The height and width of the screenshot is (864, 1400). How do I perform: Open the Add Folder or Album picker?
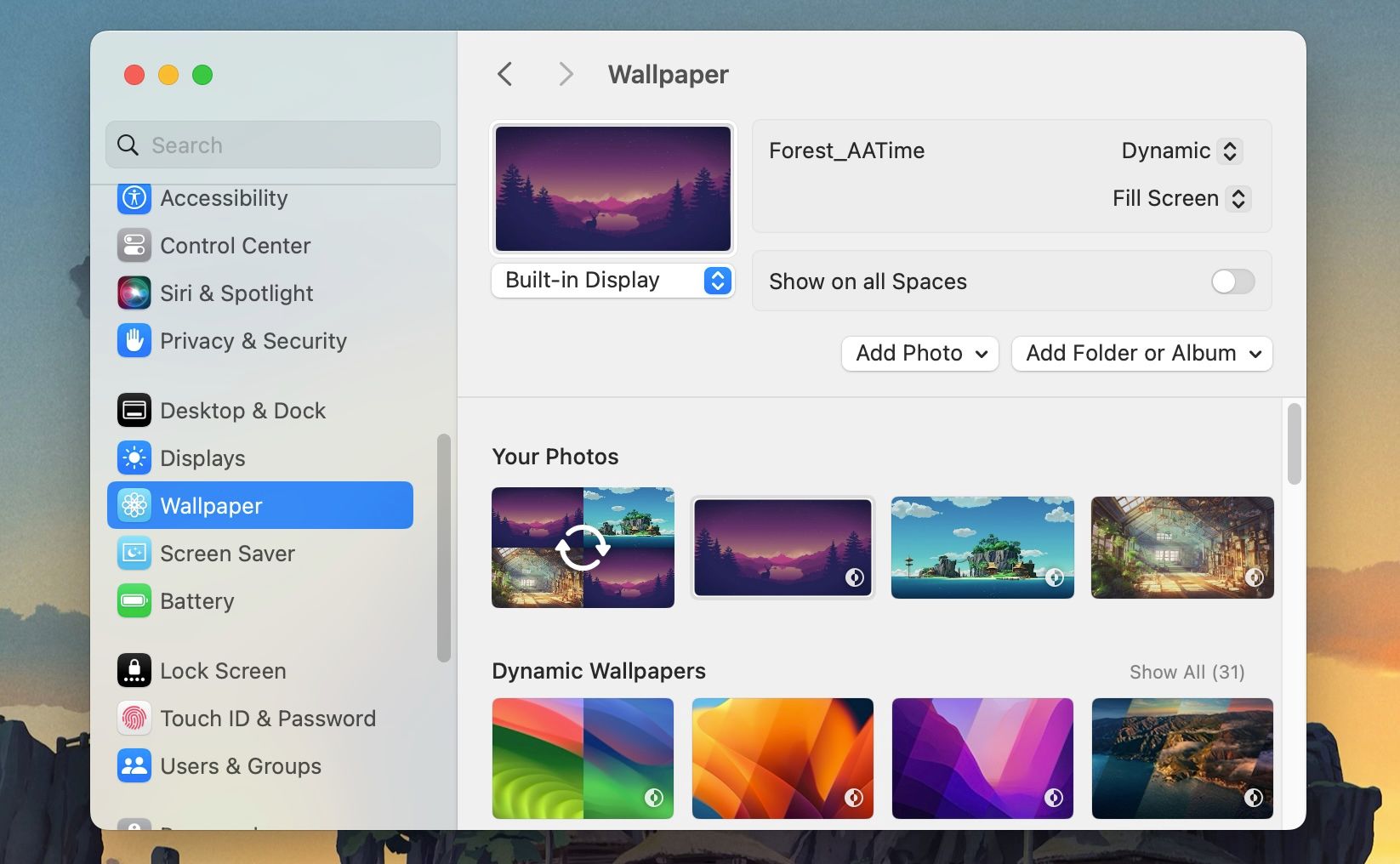1141,353
